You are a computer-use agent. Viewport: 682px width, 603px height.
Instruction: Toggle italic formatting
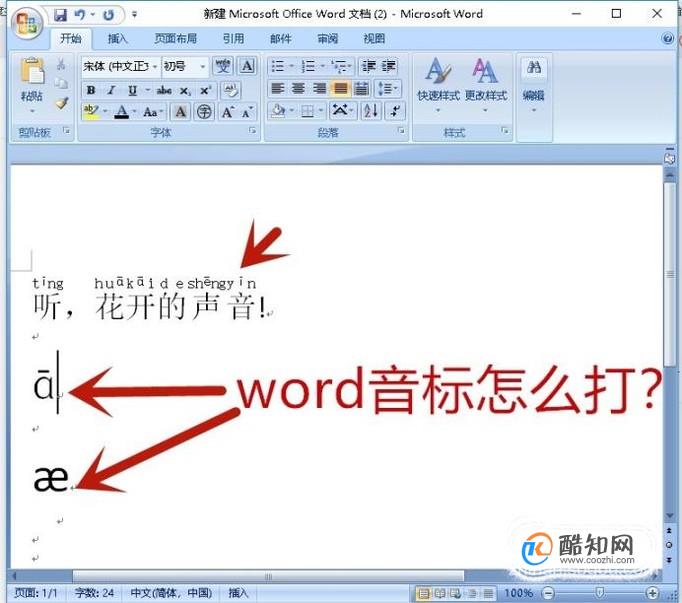point(111,90)
